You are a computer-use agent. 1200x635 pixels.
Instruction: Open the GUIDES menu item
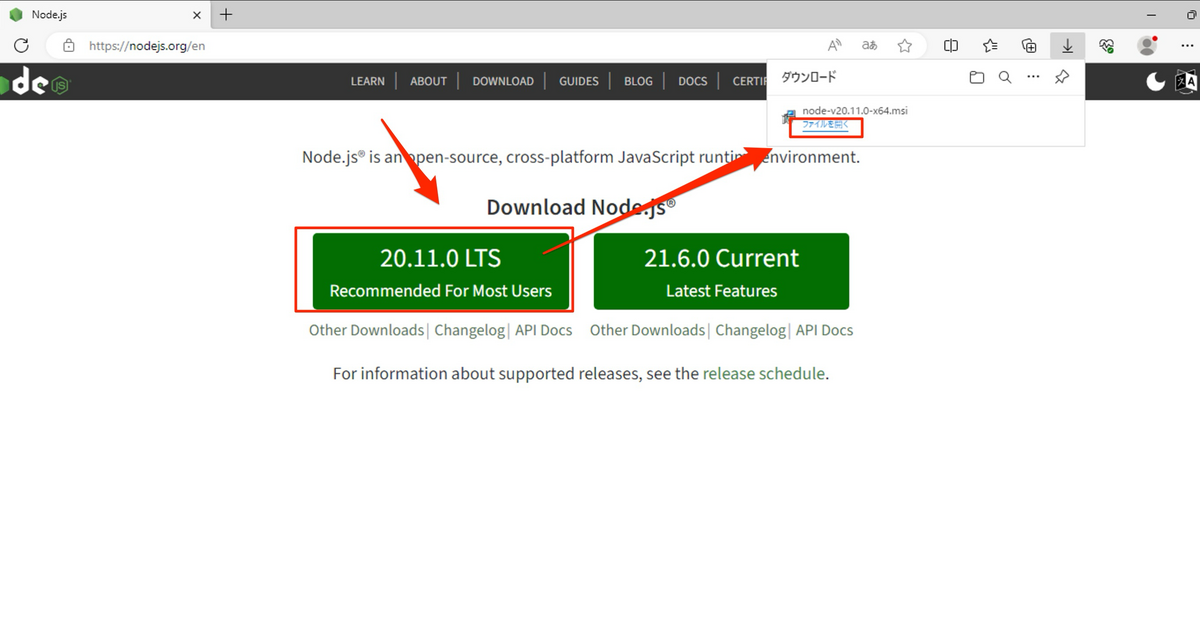(x=579, y=81)
